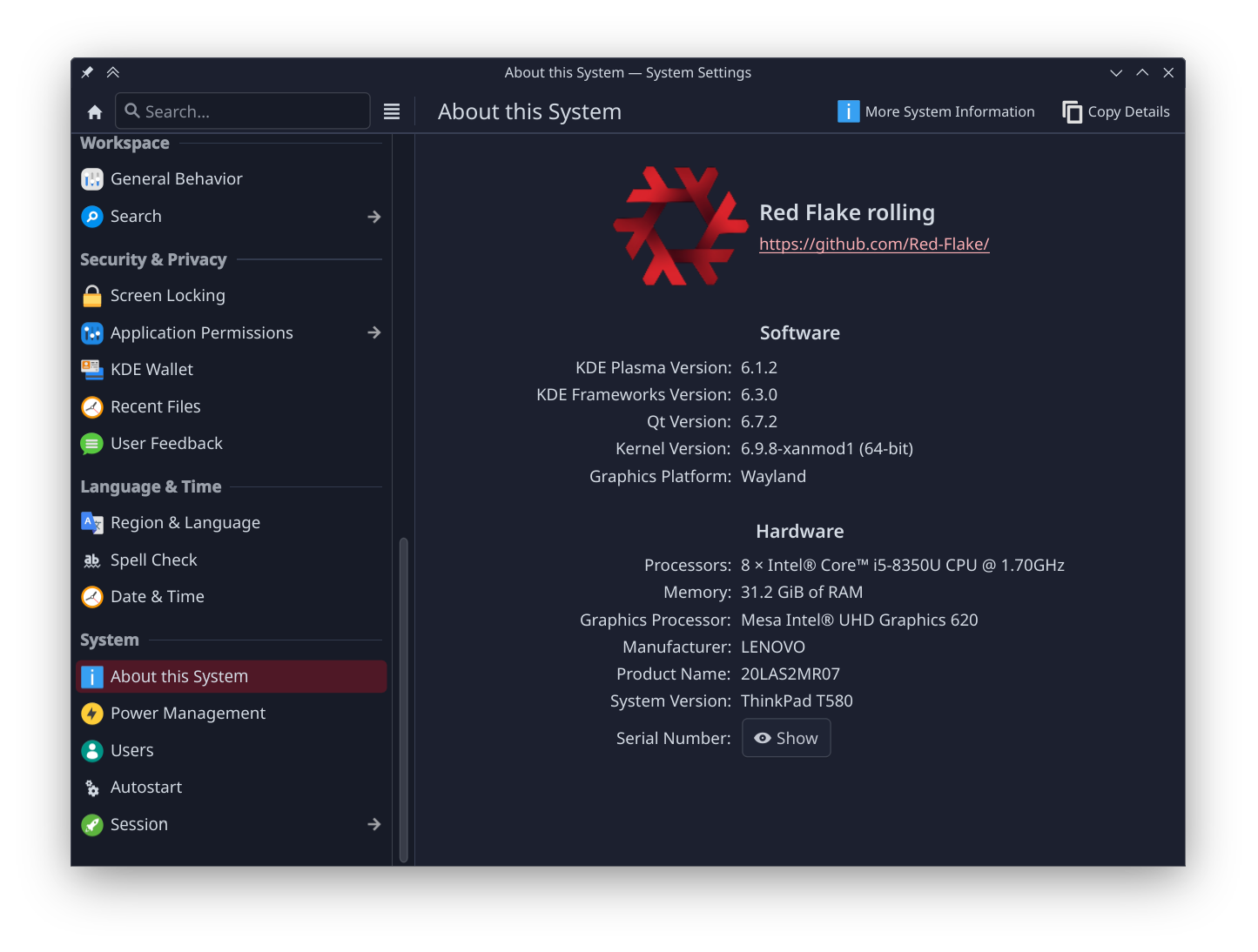This screenshot has height=952, width=1258.
Task: Maximize the System Settings window
Action: coord(1142,73)
